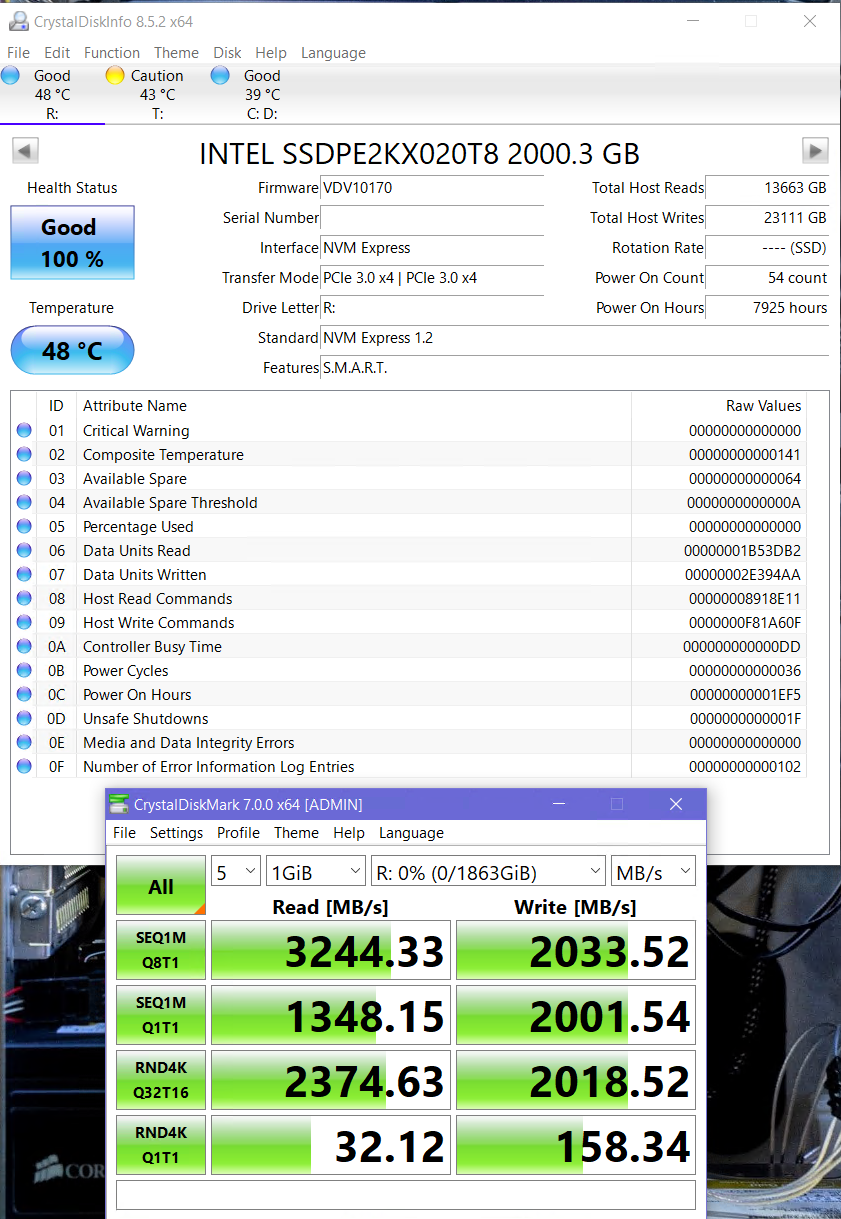841x1219 pixels.
Task: Click the CrystalDiskMark title bar app icon
Action: pyautogui.click(x=119, y=804)
